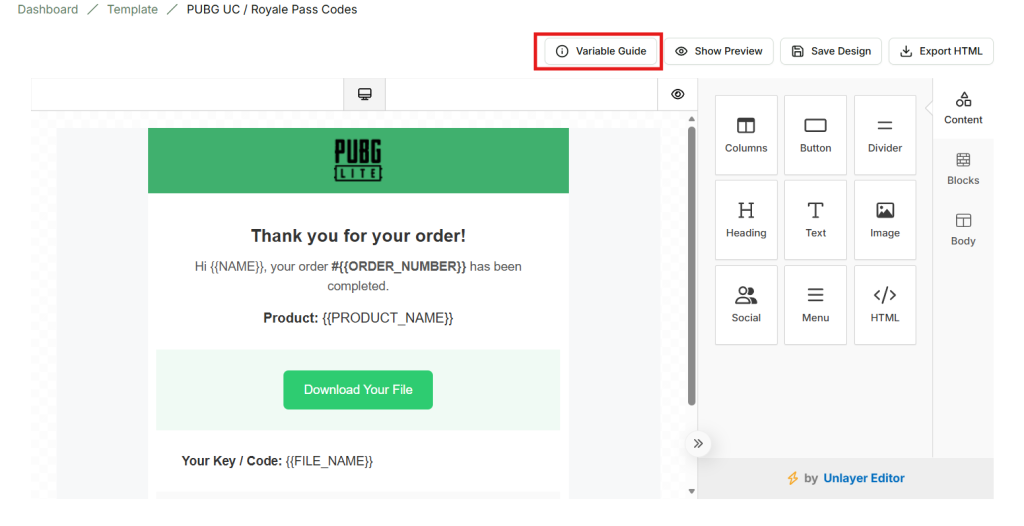
Task: Select the HTML content block
Action: 885,305
